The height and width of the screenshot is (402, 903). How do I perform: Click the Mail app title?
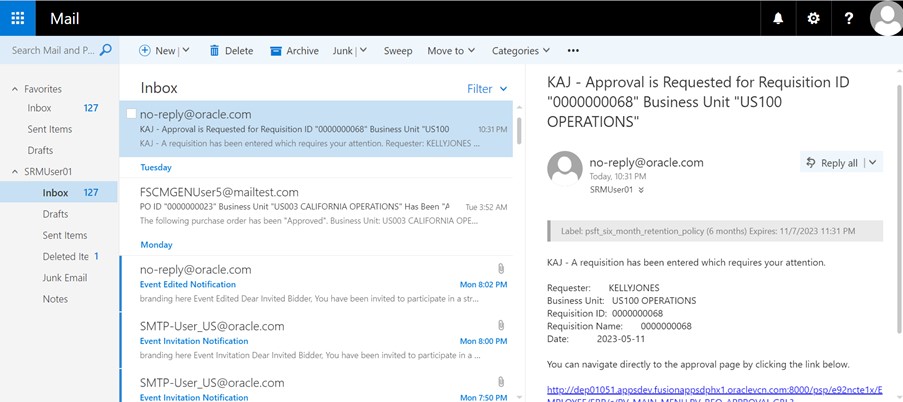[x=64, y=18]
